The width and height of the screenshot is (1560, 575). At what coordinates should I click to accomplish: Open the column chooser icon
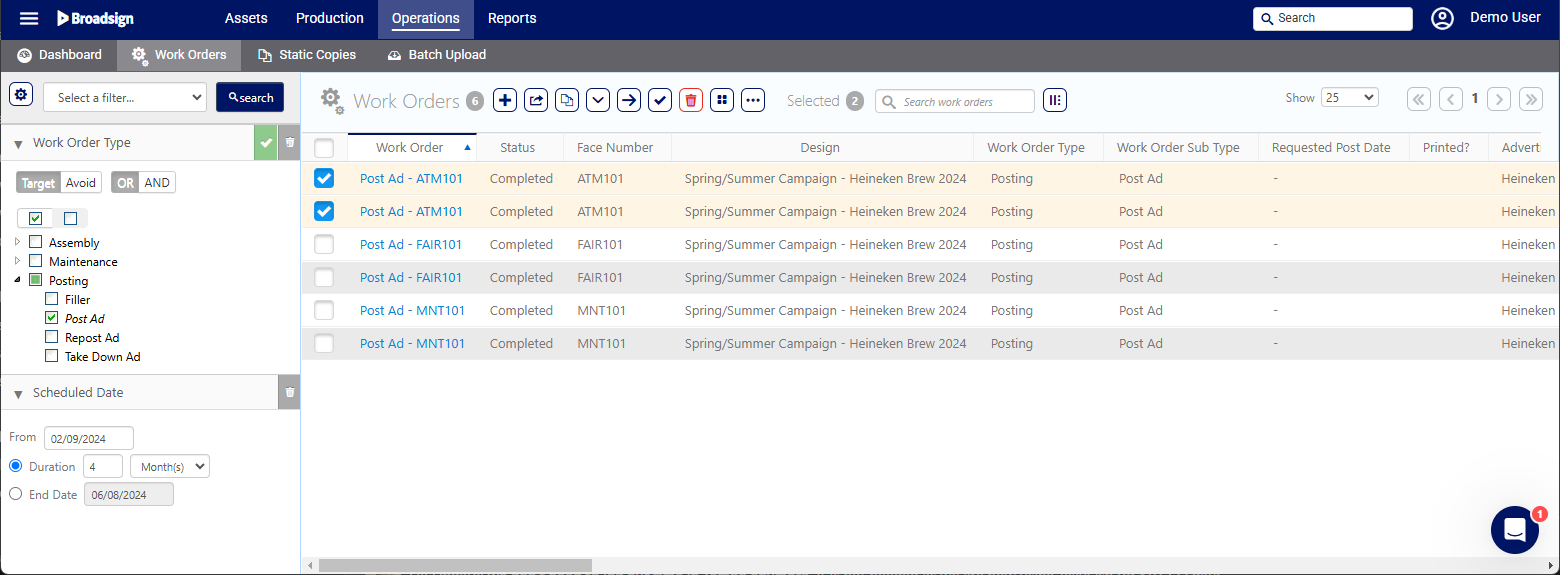(1055, 100)
